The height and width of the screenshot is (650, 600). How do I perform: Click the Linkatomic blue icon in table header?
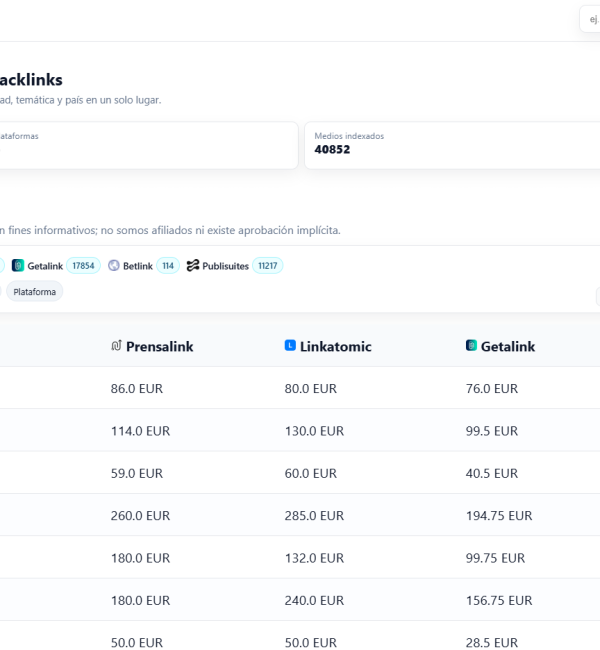click(x=290, y=345)
